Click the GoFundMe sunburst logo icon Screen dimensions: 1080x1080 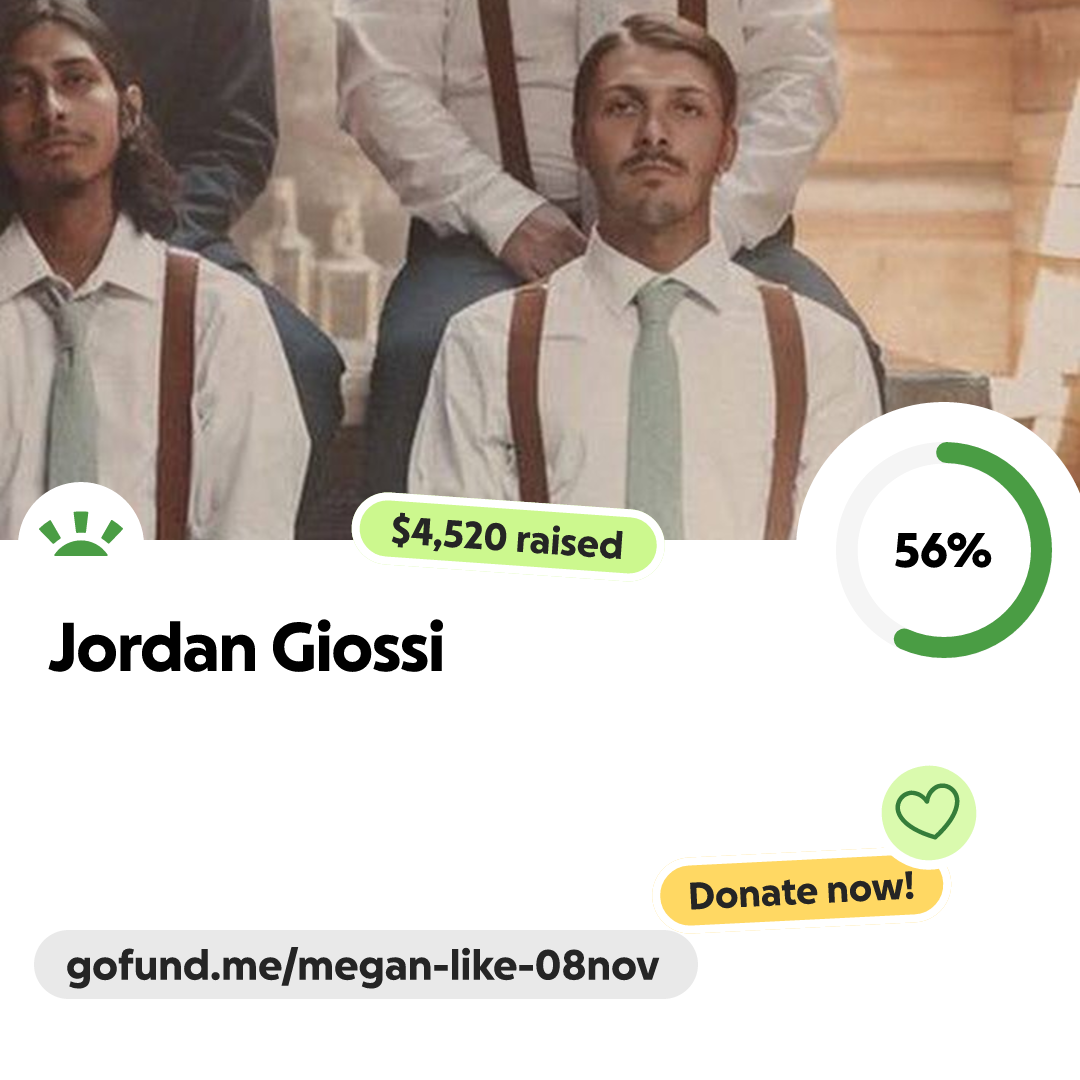click(81, 534)
